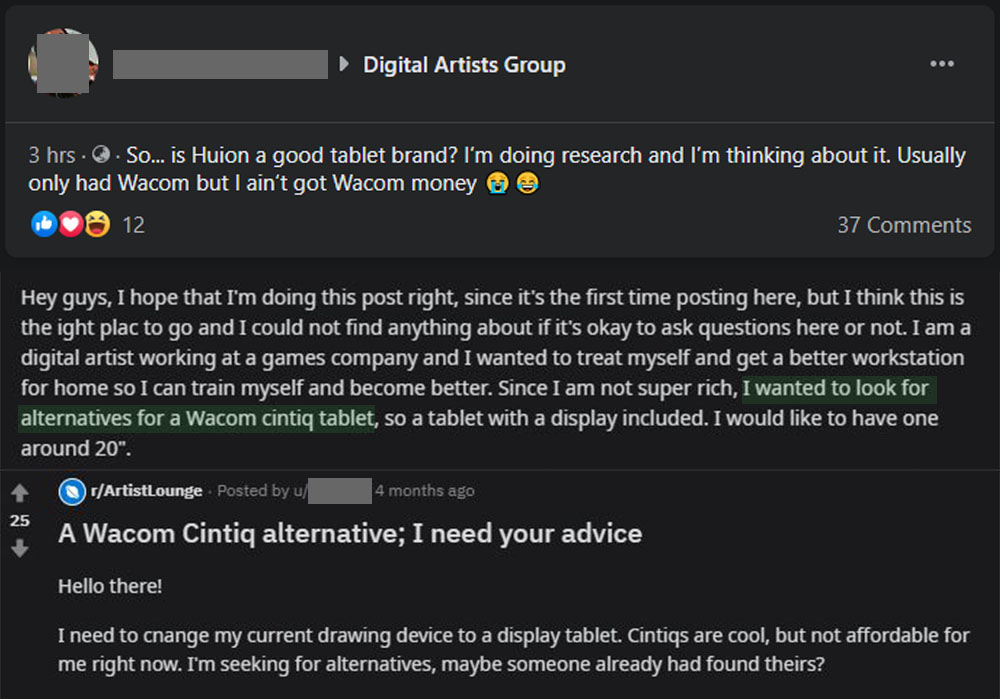Click the highlighted 'alternatives for a Wacom cintiq tablet' text
The height and width of the screenshot is (699, 1000).
[197, 418]
